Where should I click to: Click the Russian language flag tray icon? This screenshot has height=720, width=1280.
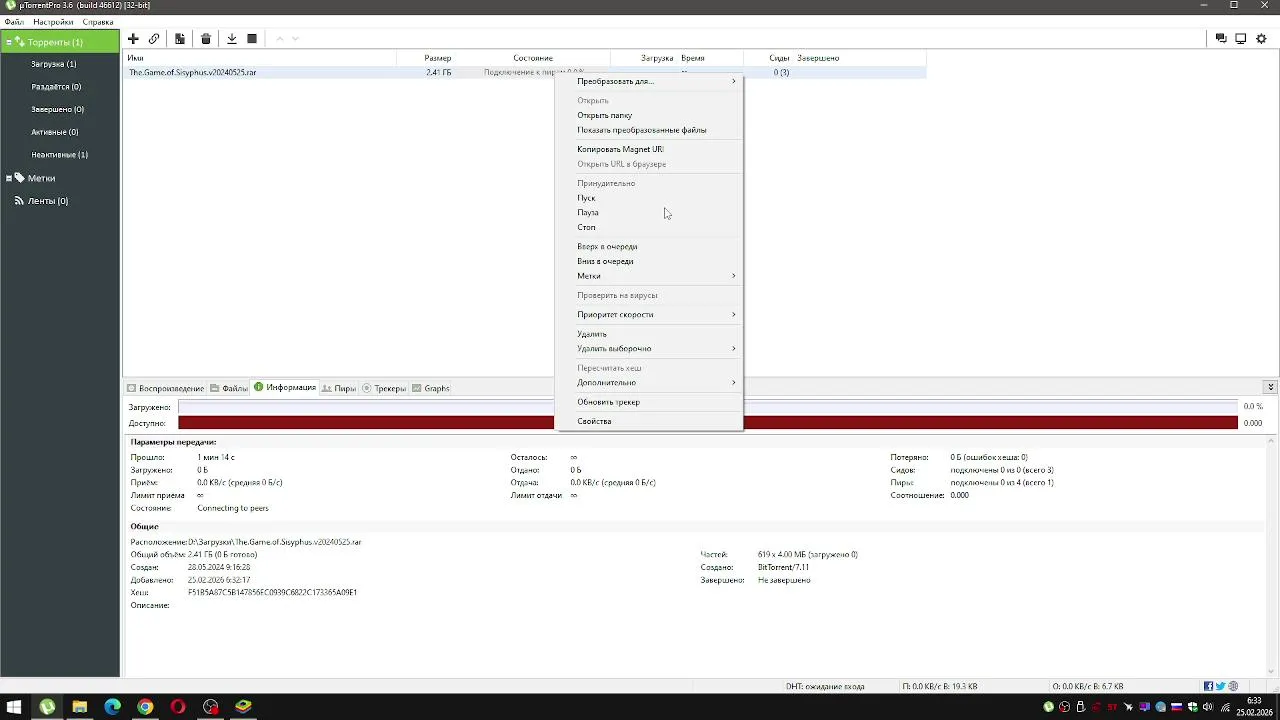tap(1177, 707)
